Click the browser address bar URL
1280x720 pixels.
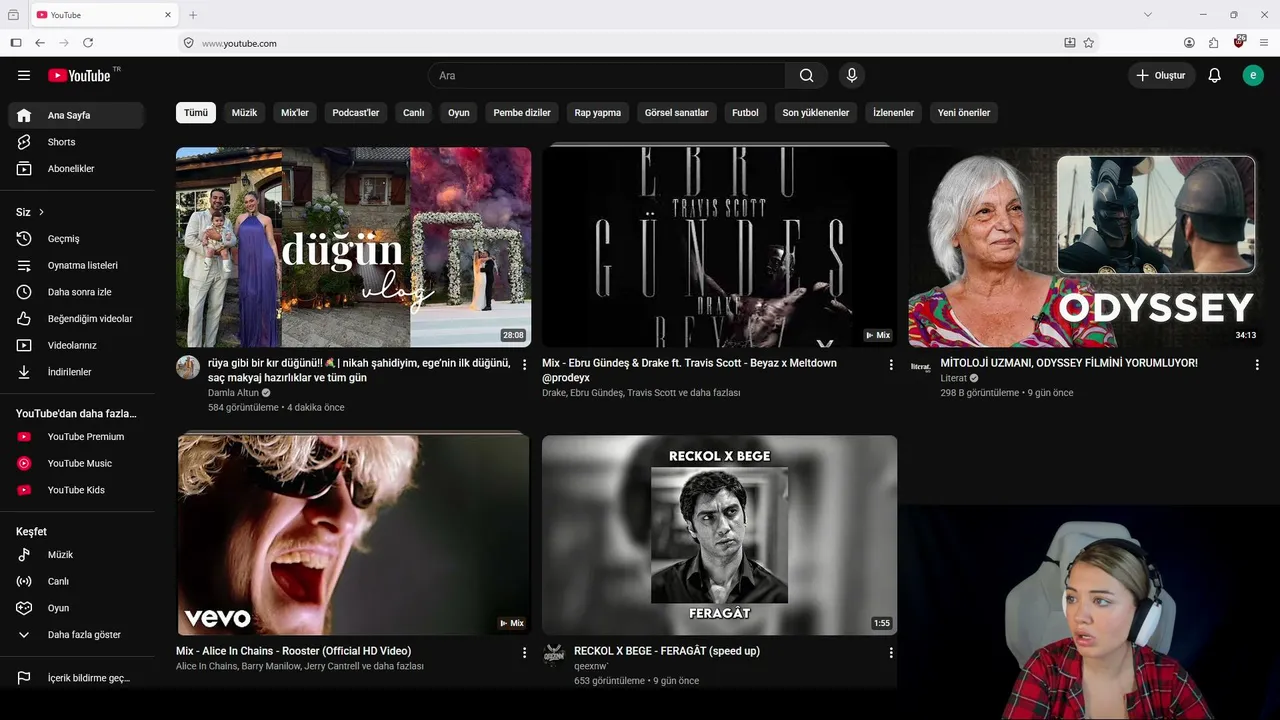pyautogui.click(x=239, y=43)
